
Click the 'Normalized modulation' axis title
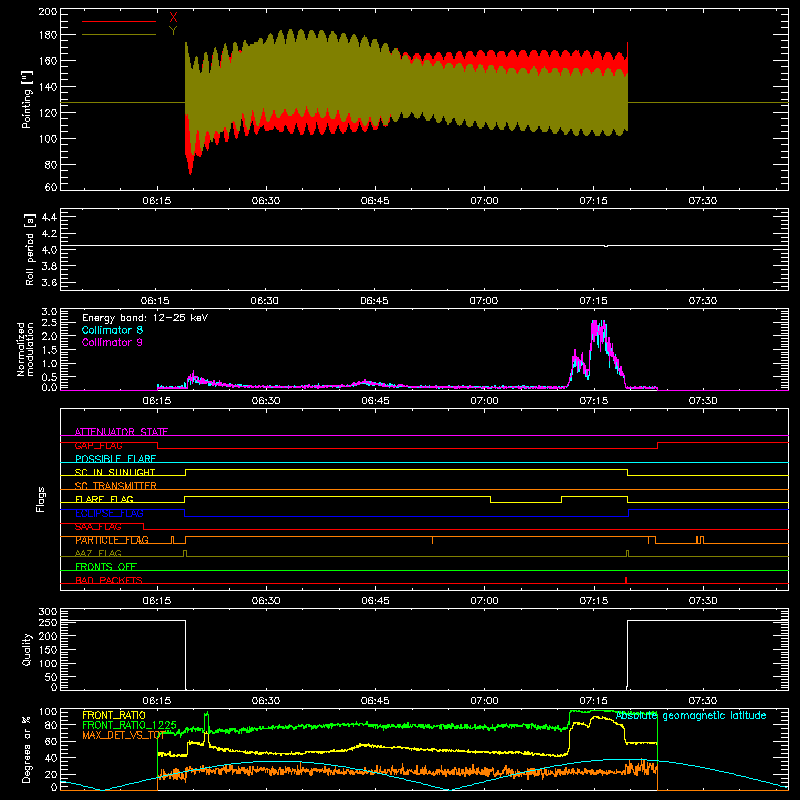(25, 349)
